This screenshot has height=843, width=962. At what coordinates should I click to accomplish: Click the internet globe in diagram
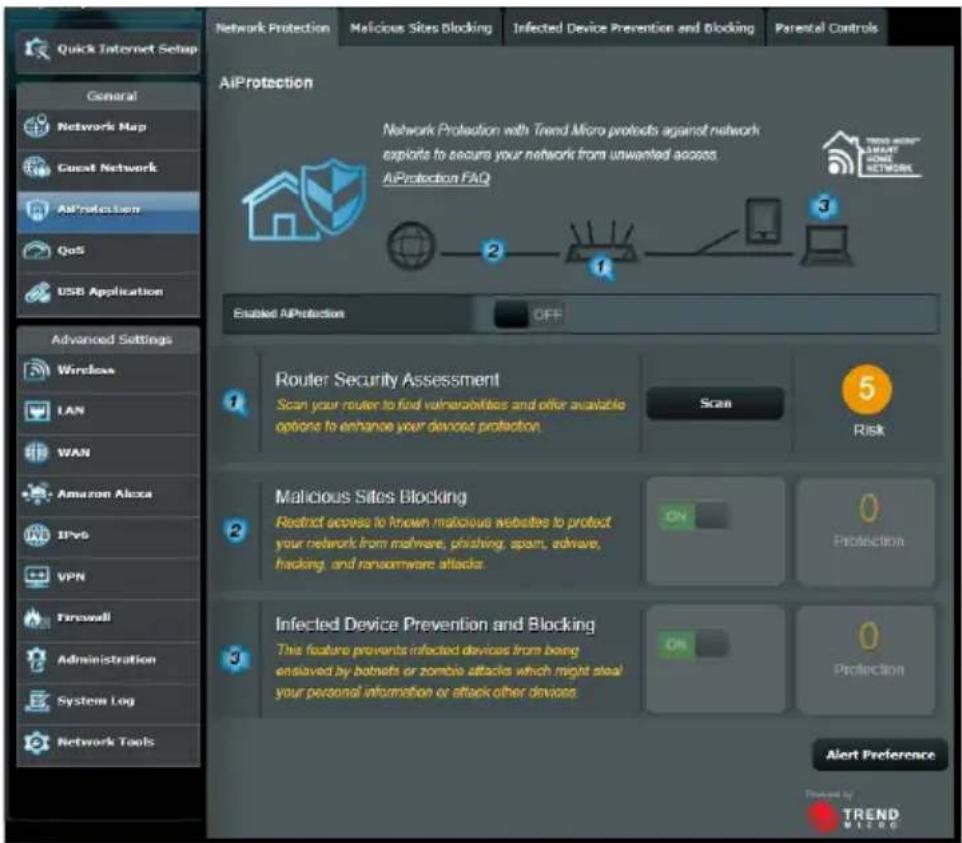point(411,245)
